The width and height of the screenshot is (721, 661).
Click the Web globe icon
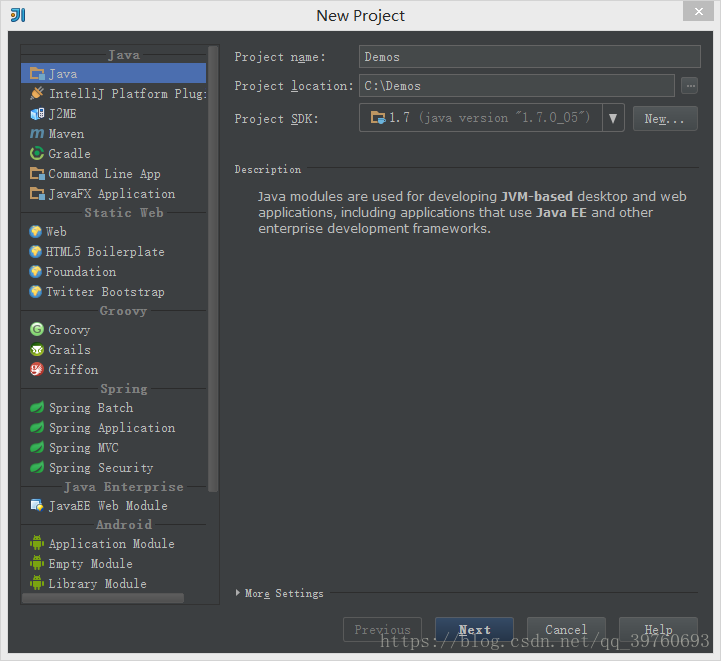click(x=35, y=231)
